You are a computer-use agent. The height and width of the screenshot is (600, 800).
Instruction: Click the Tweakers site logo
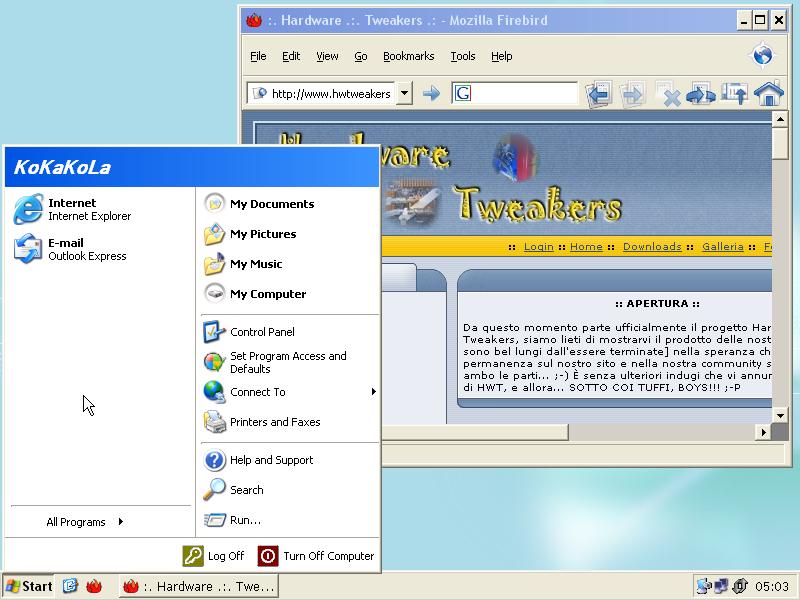point(538,205)
